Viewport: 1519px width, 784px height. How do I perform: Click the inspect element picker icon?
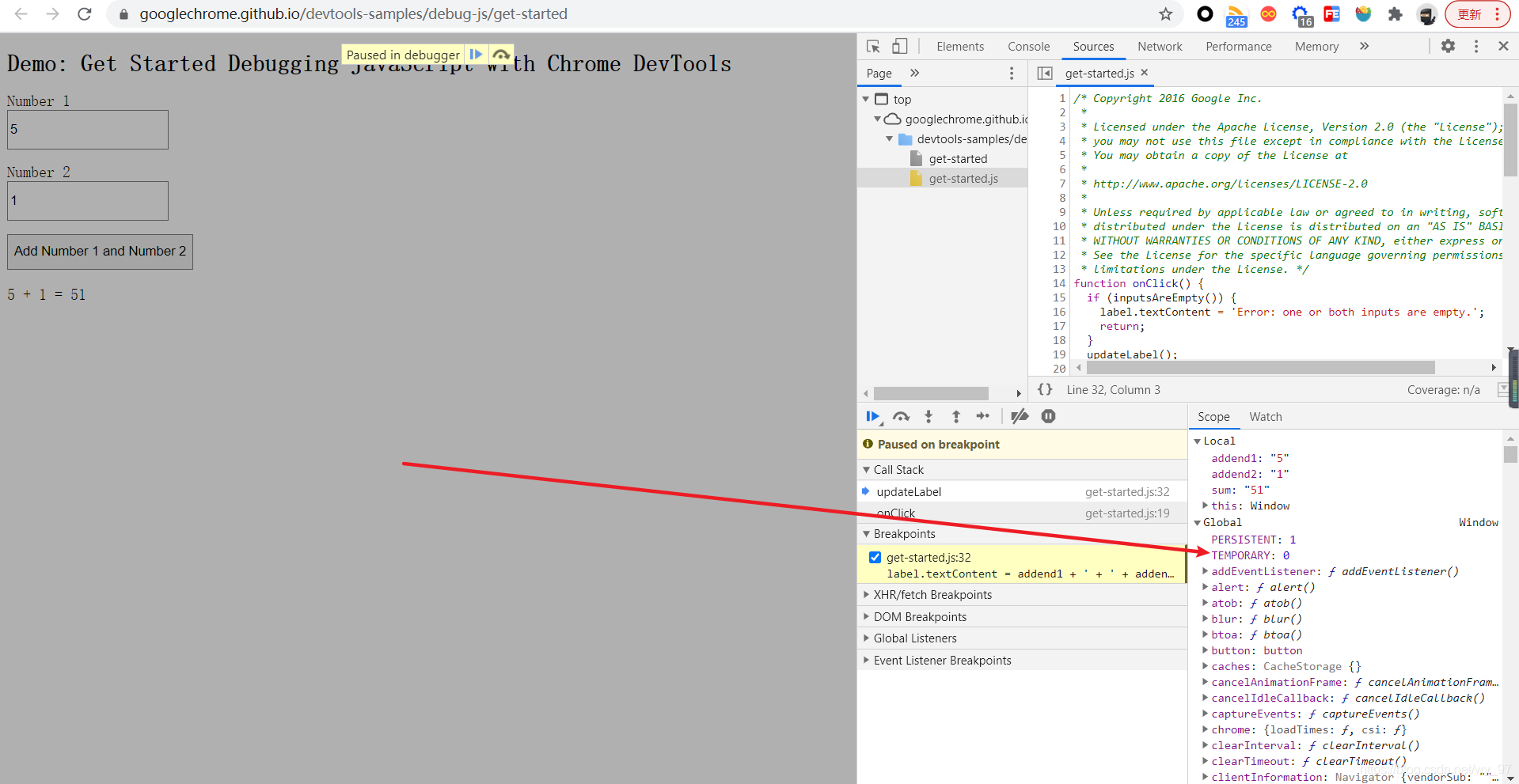[x=873, y=47]
